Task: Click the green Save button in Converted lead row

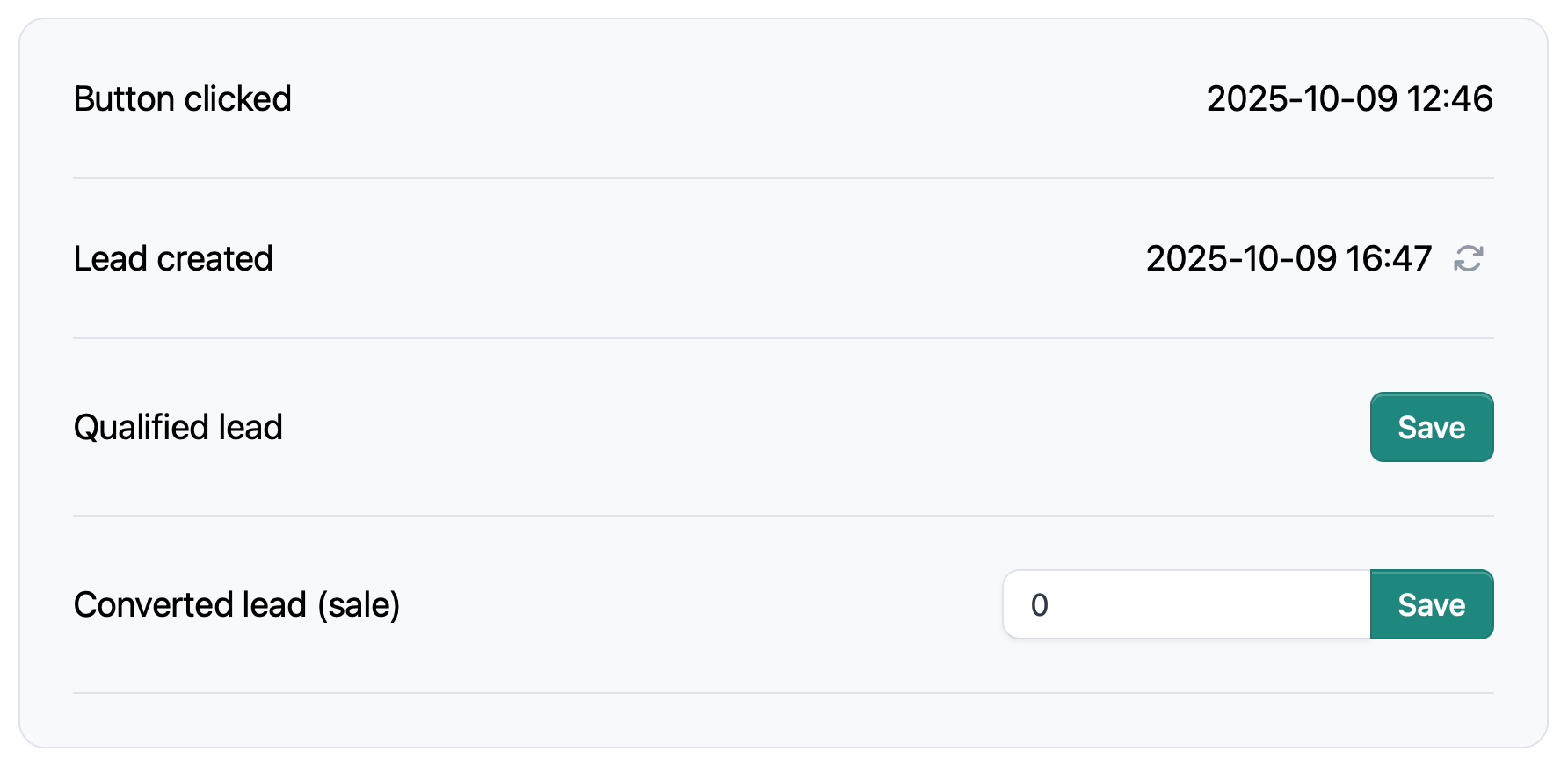Action: 1431,604
